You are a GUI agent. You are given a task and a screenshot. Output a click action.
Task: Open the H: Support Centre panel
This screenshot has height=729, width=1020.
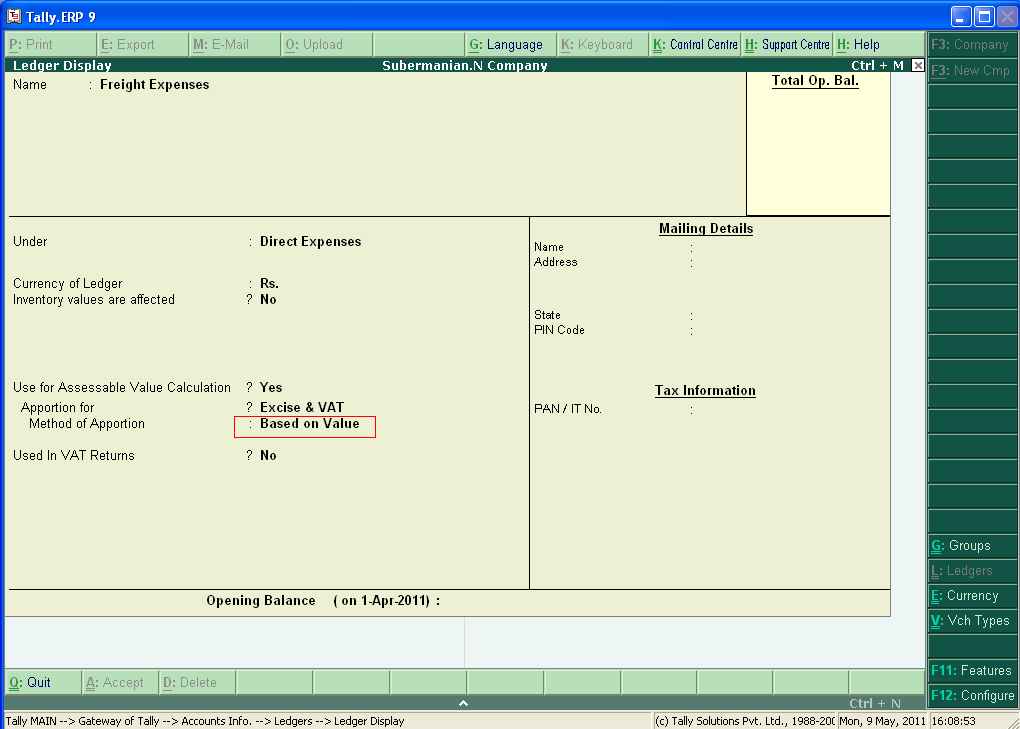click(x=789, y=44)
